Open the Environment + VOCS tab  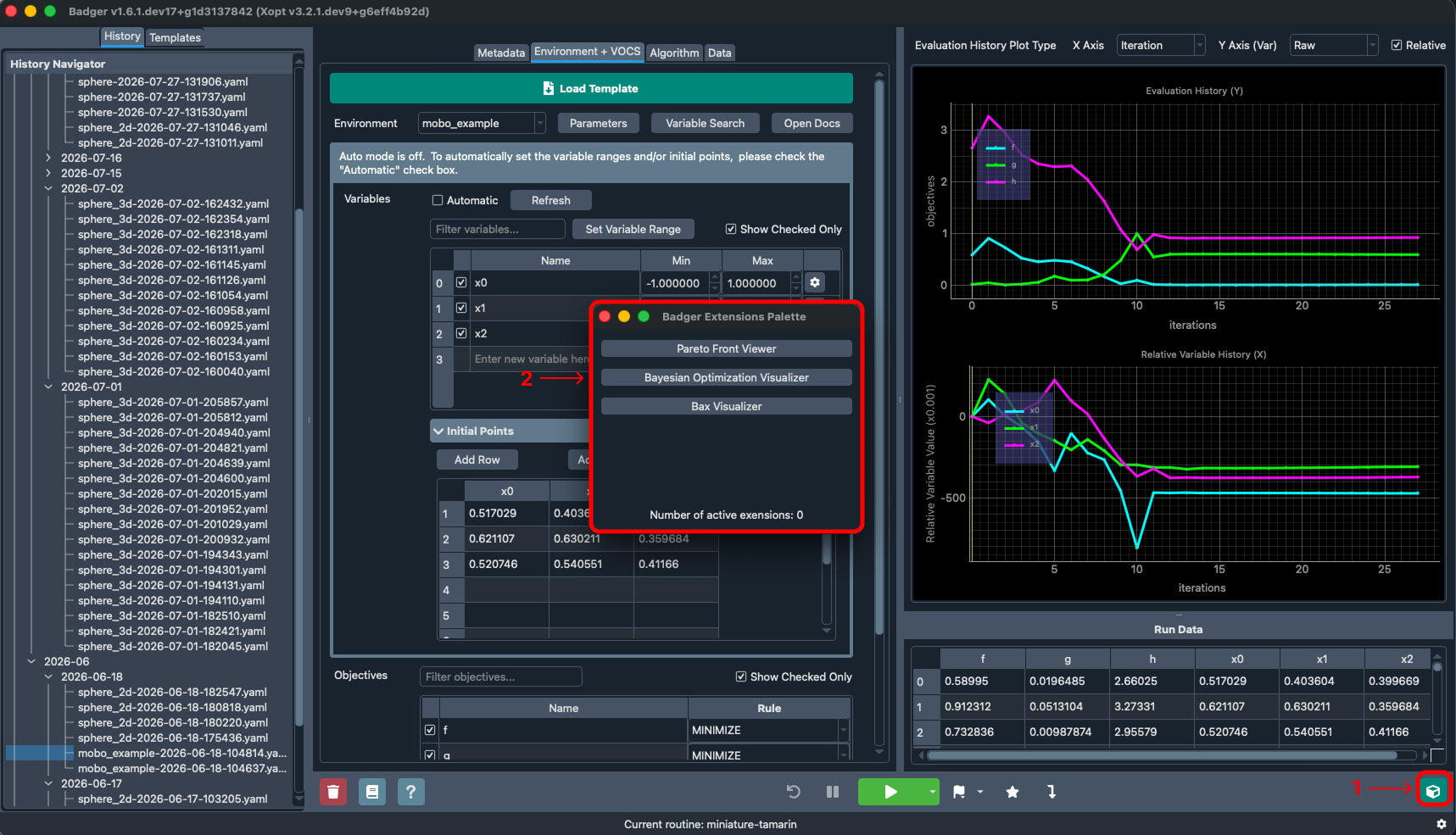point(588,52)
